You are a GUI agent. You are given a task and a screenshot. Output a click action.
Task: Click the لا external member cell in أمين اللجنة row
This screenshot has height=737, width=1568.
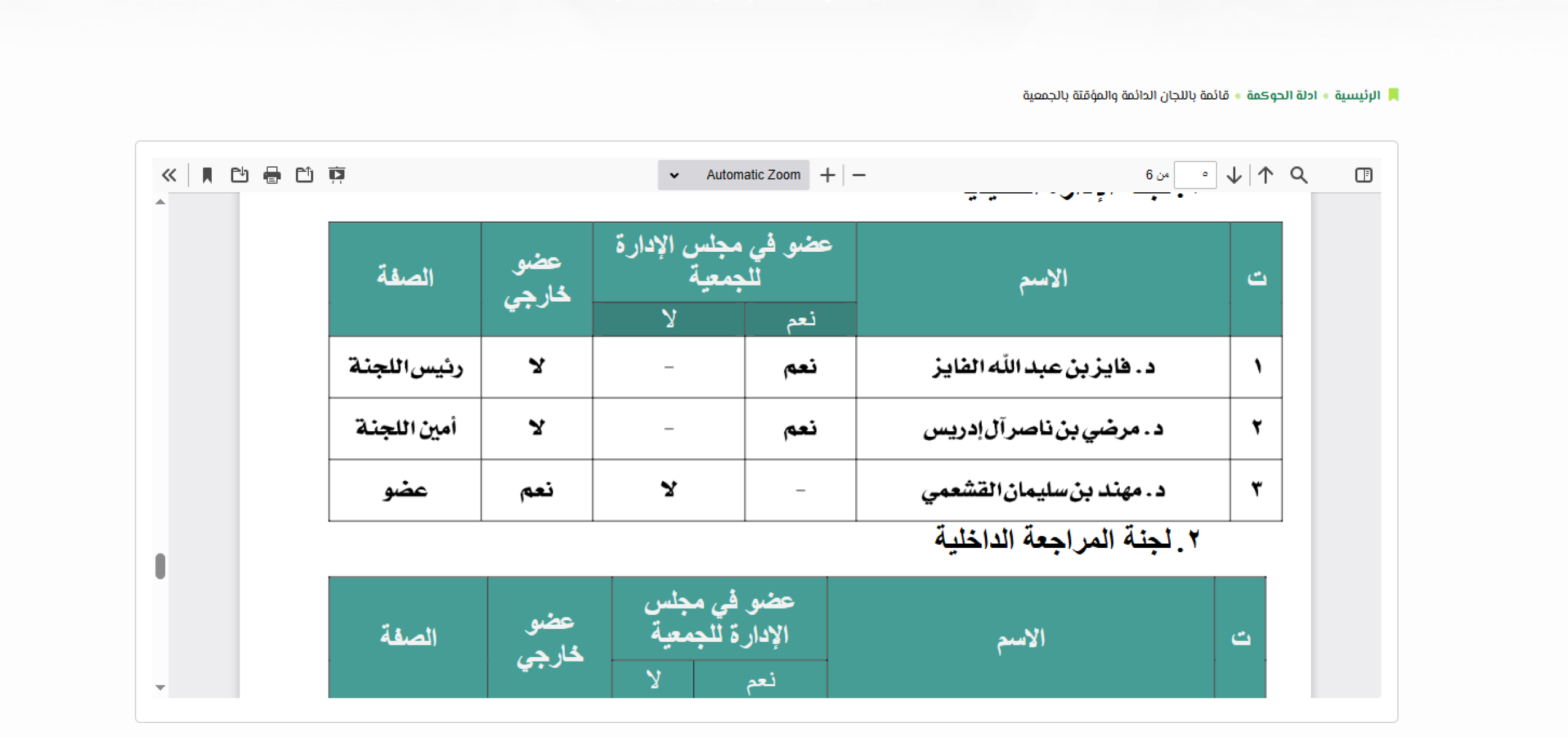pos(537,429)
